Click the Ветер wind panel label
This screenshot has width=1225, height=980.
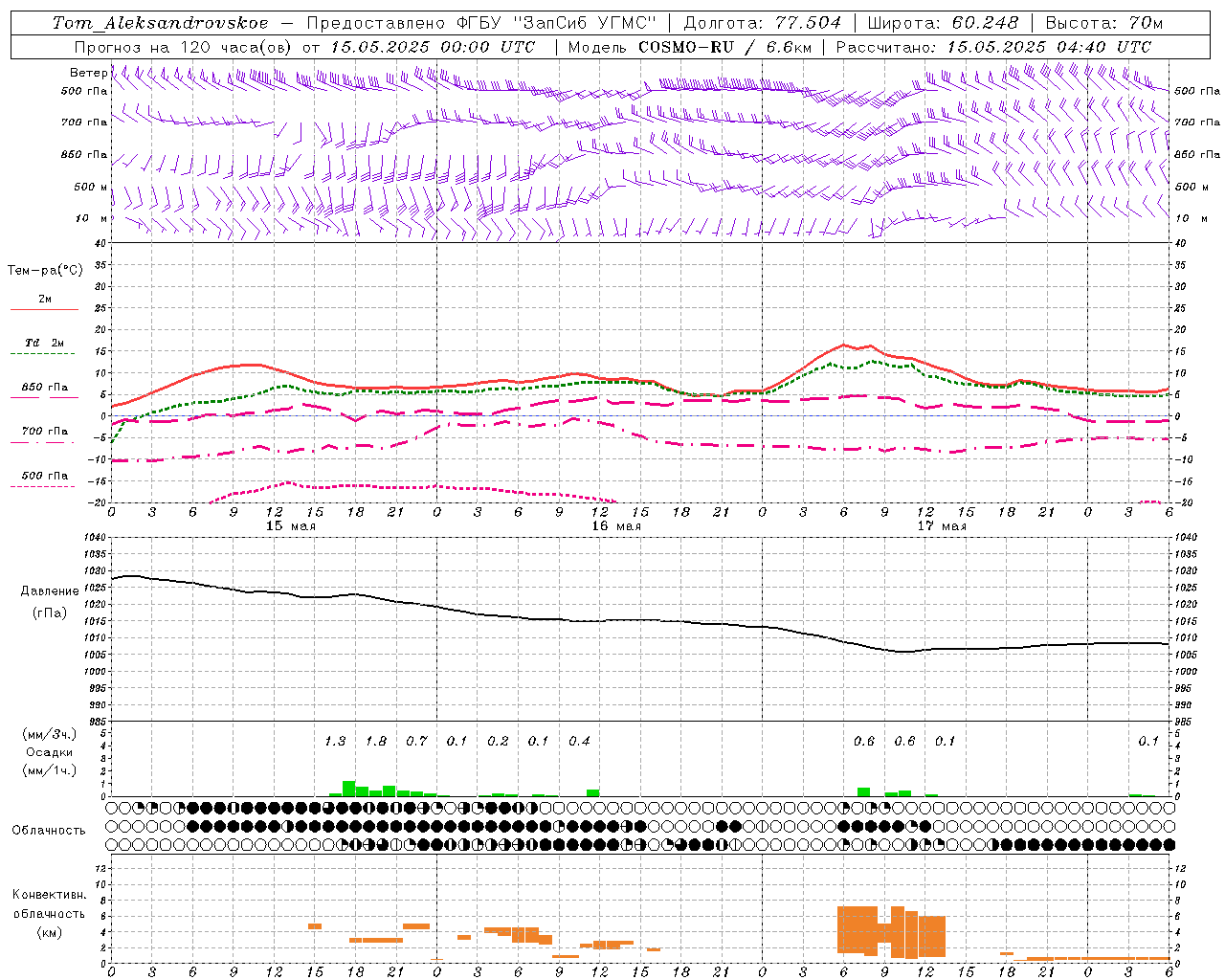[x=88, y=73]
